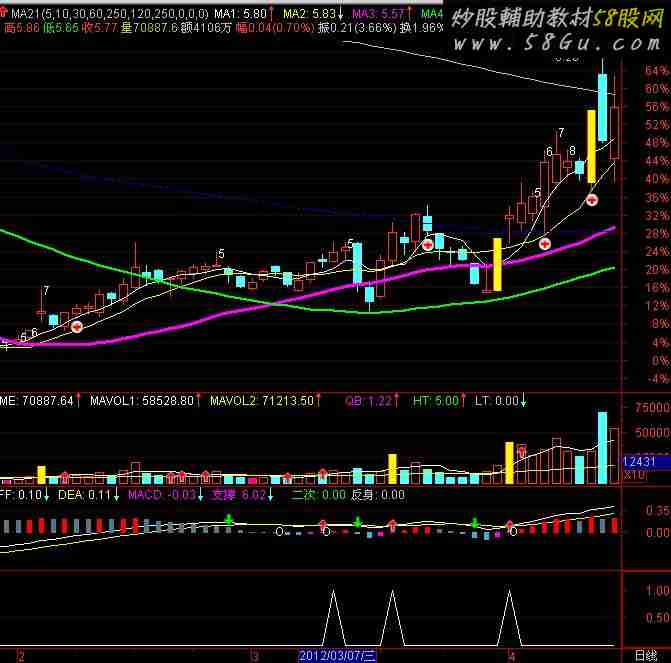Click the red round marker beside the first label 6
The width and height of the screenshot is (671, 663).
tap(77, 327)
